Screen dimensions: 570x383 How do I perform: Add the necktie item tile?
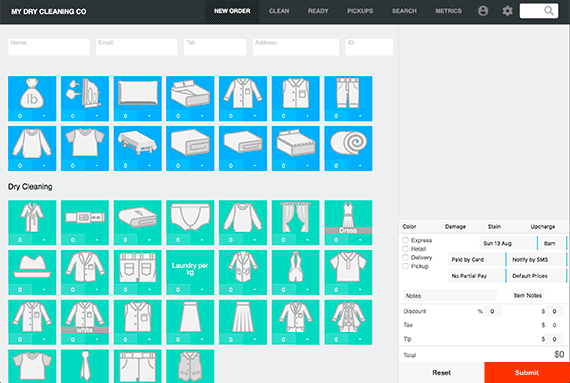(85, 366)
